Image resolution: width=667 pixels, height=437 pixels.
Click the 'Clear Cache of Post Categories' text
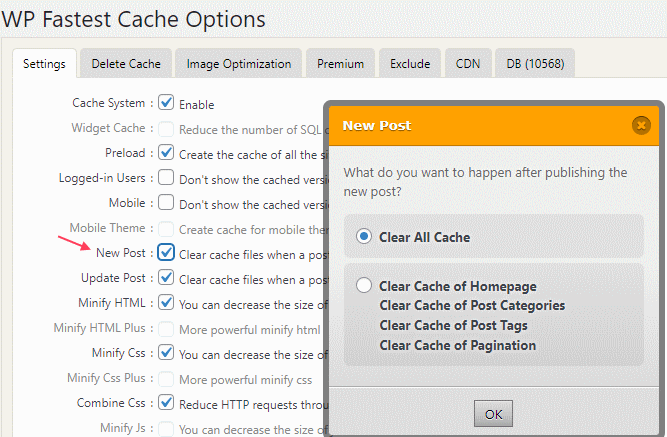tap(472, 305)
